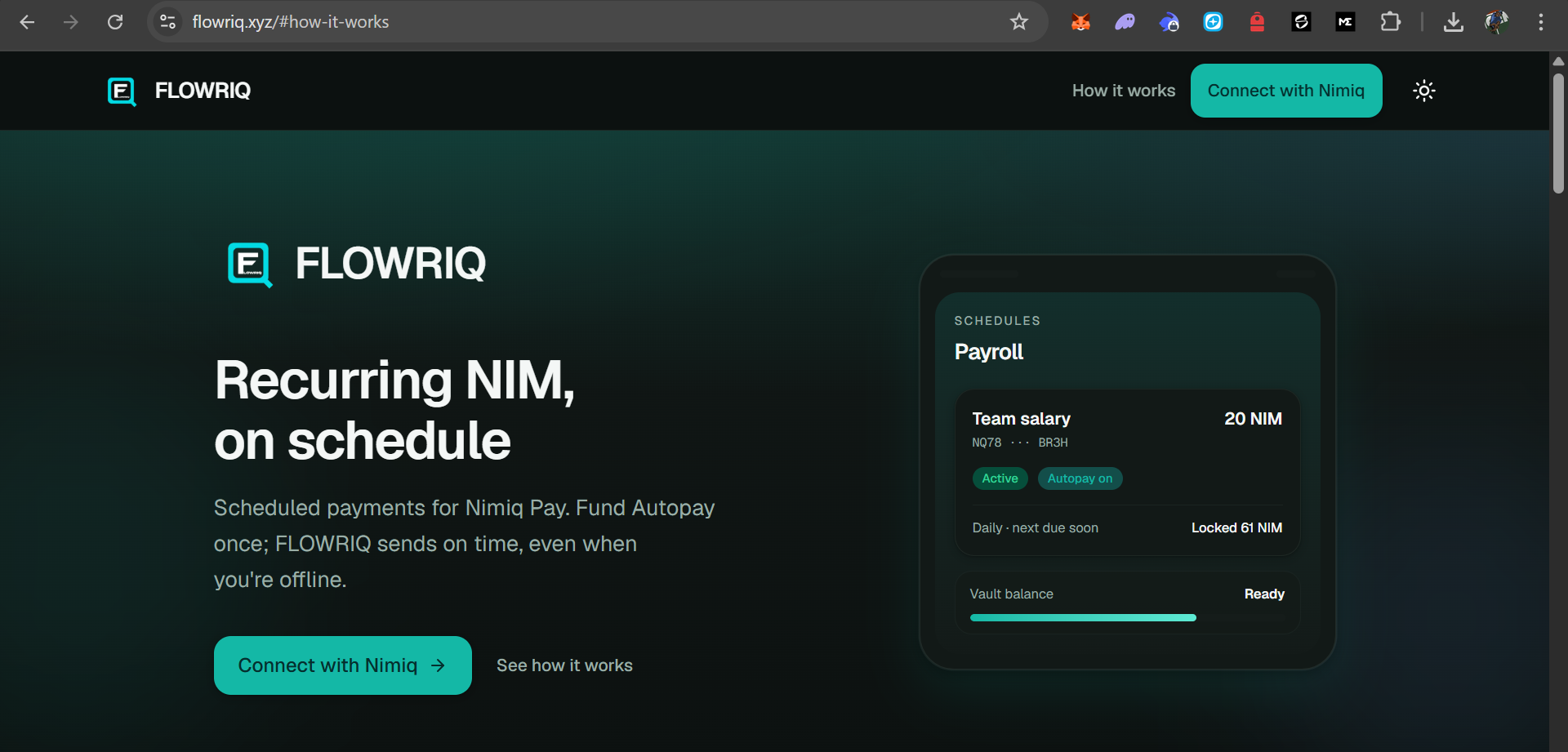Click the Daily · next due soon text
Image resolution: width=1568 pixels, height=752 pixels.
(1035, 528)
